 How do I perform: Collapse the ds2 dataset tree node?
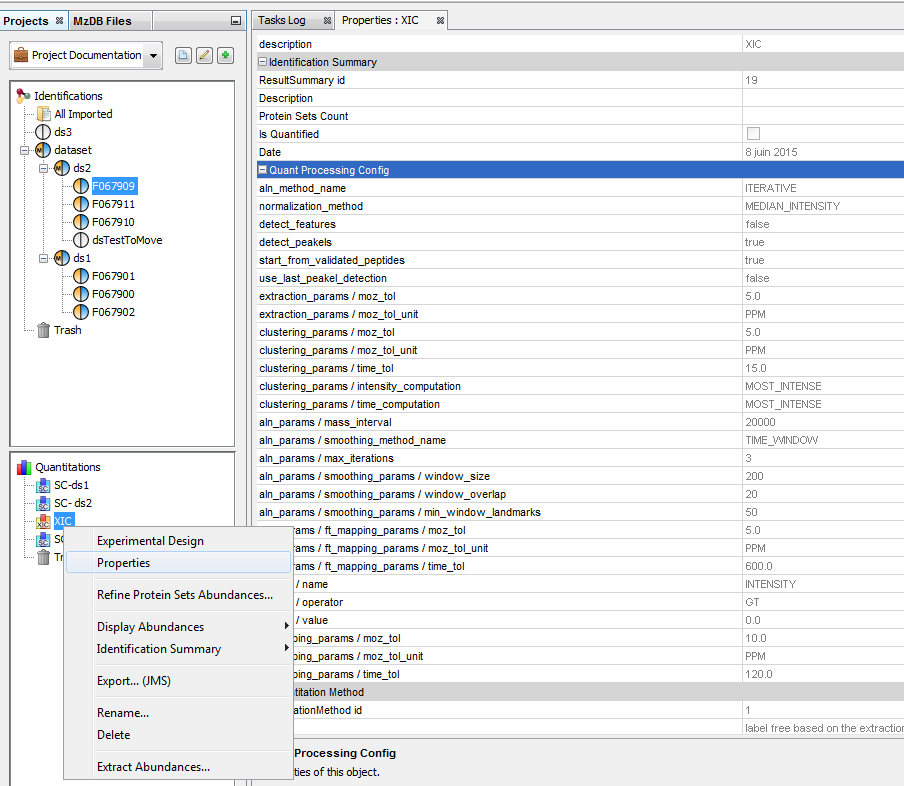pyautogui.click(x=45, y=168)
